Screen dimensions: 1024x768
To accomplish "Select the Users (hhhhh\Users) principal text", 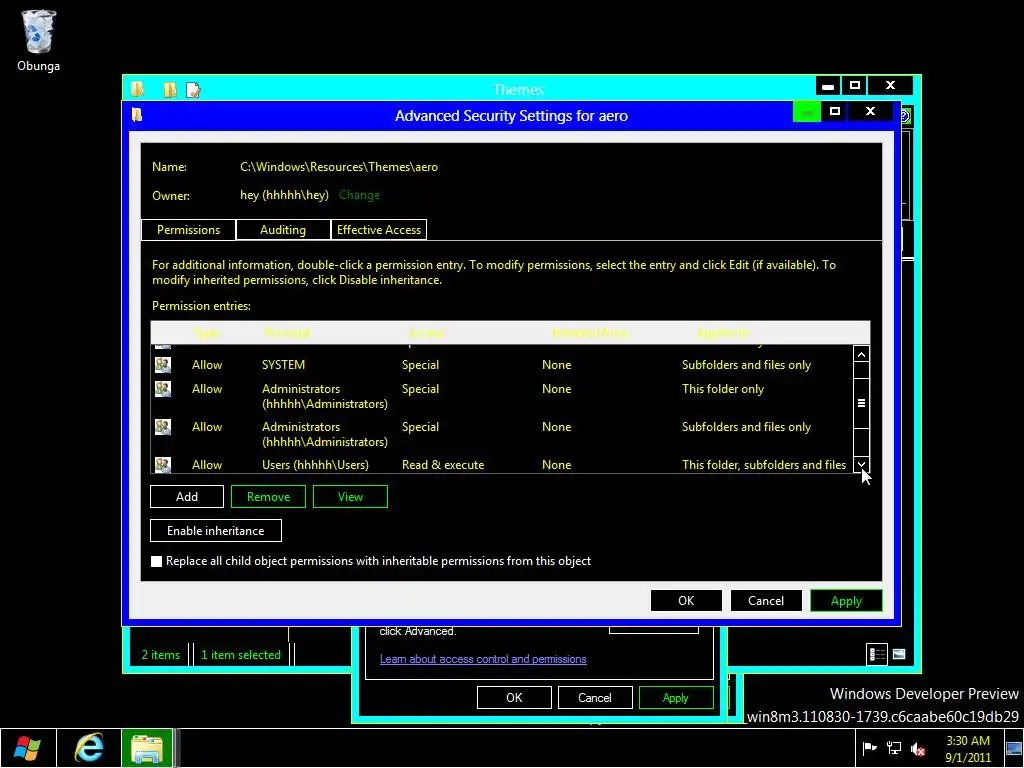I will (x=315, y=464).
